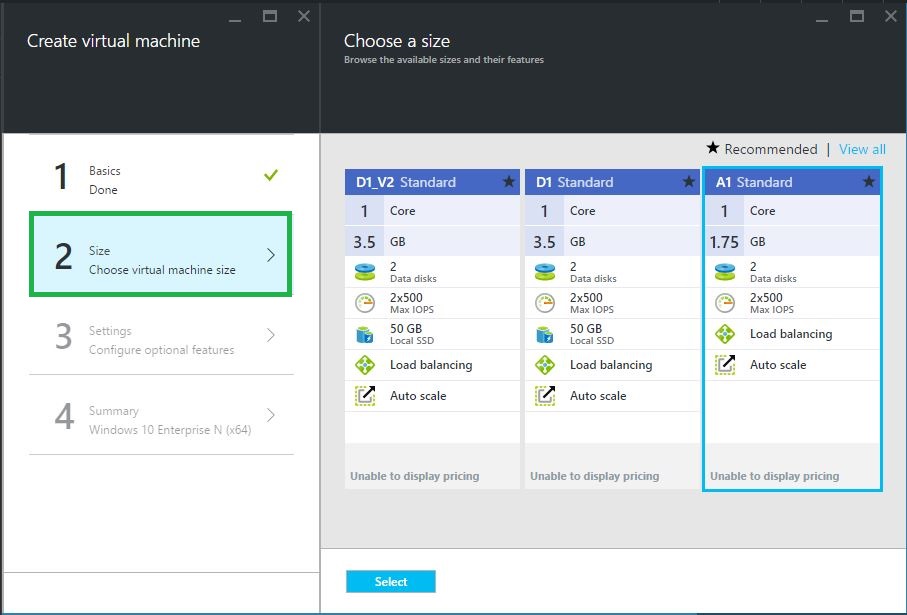This screenshot has width=907, height=615.
Task: Click 'Unable to display pricing' under D1_V2
Action: click(415, 476)
